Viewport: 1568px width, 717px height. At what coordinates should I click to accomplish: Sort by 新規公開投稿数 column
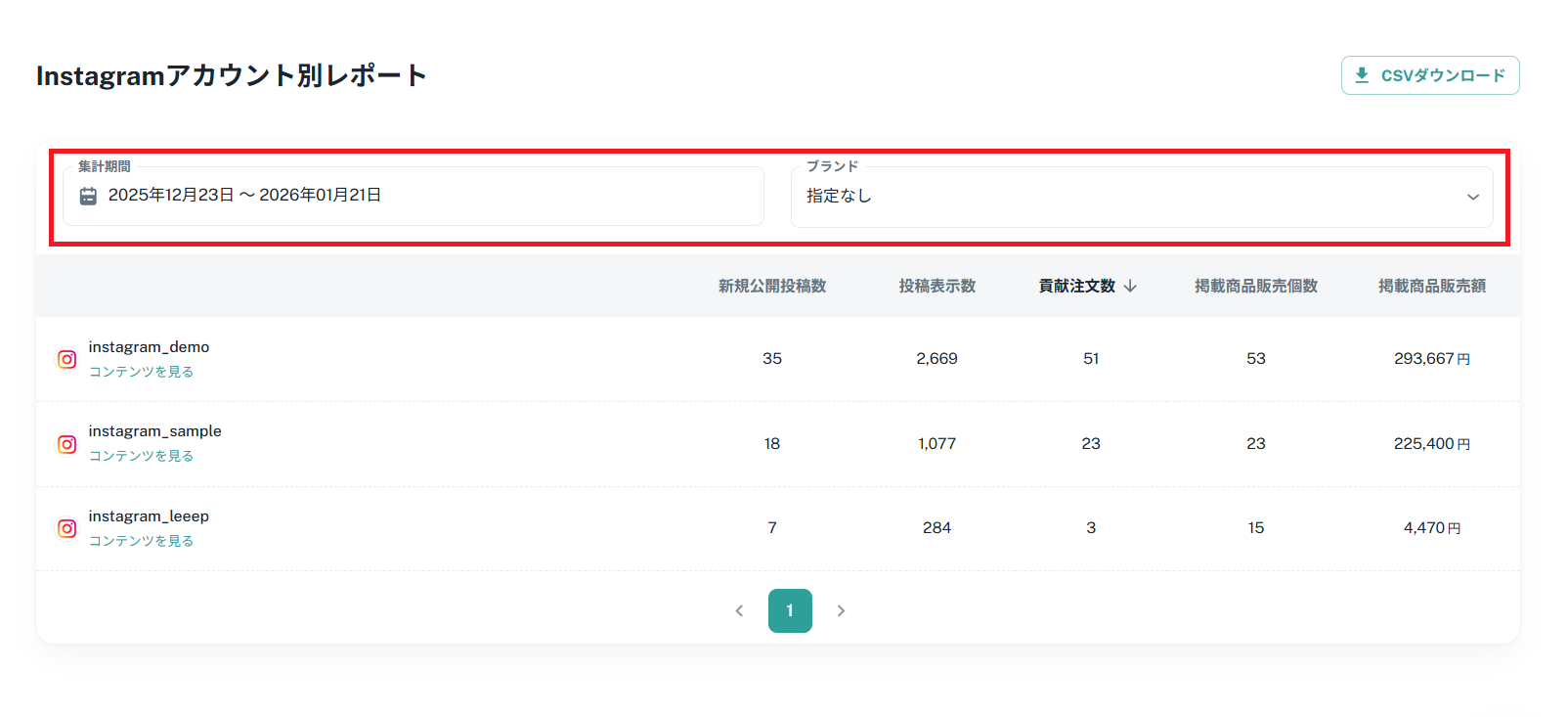[x=772, y=286]
